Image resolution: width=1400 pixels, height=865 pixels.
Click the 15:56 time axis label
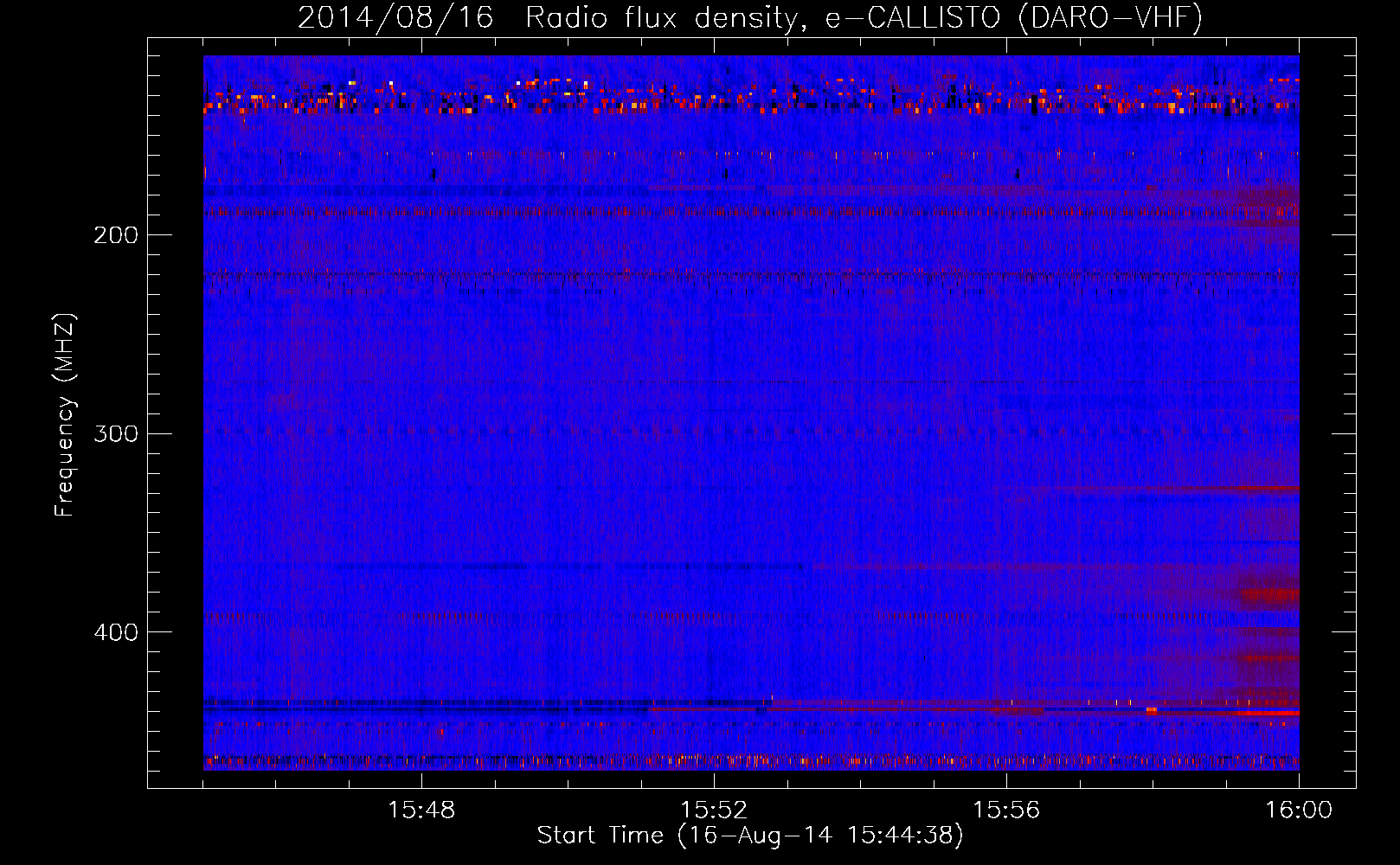(1006, 811)
